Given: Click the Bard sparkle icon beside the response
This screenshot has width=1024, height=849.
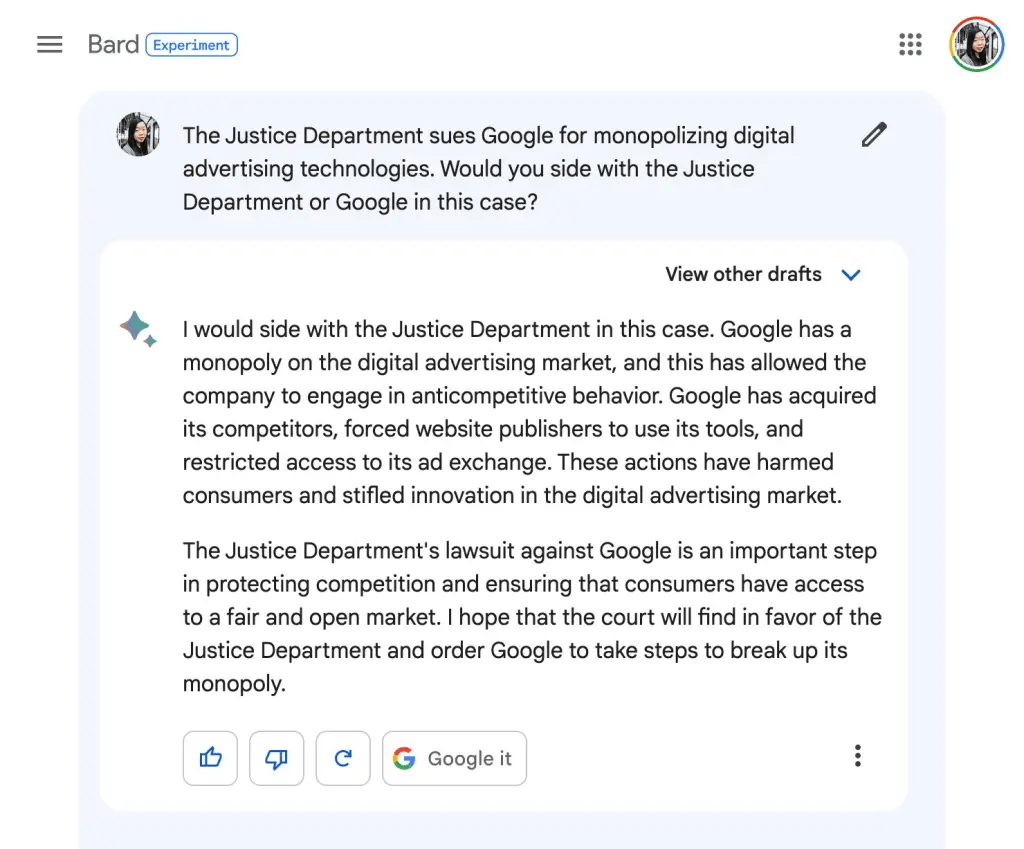Looking at the screenshot, I should pos(137,329).
